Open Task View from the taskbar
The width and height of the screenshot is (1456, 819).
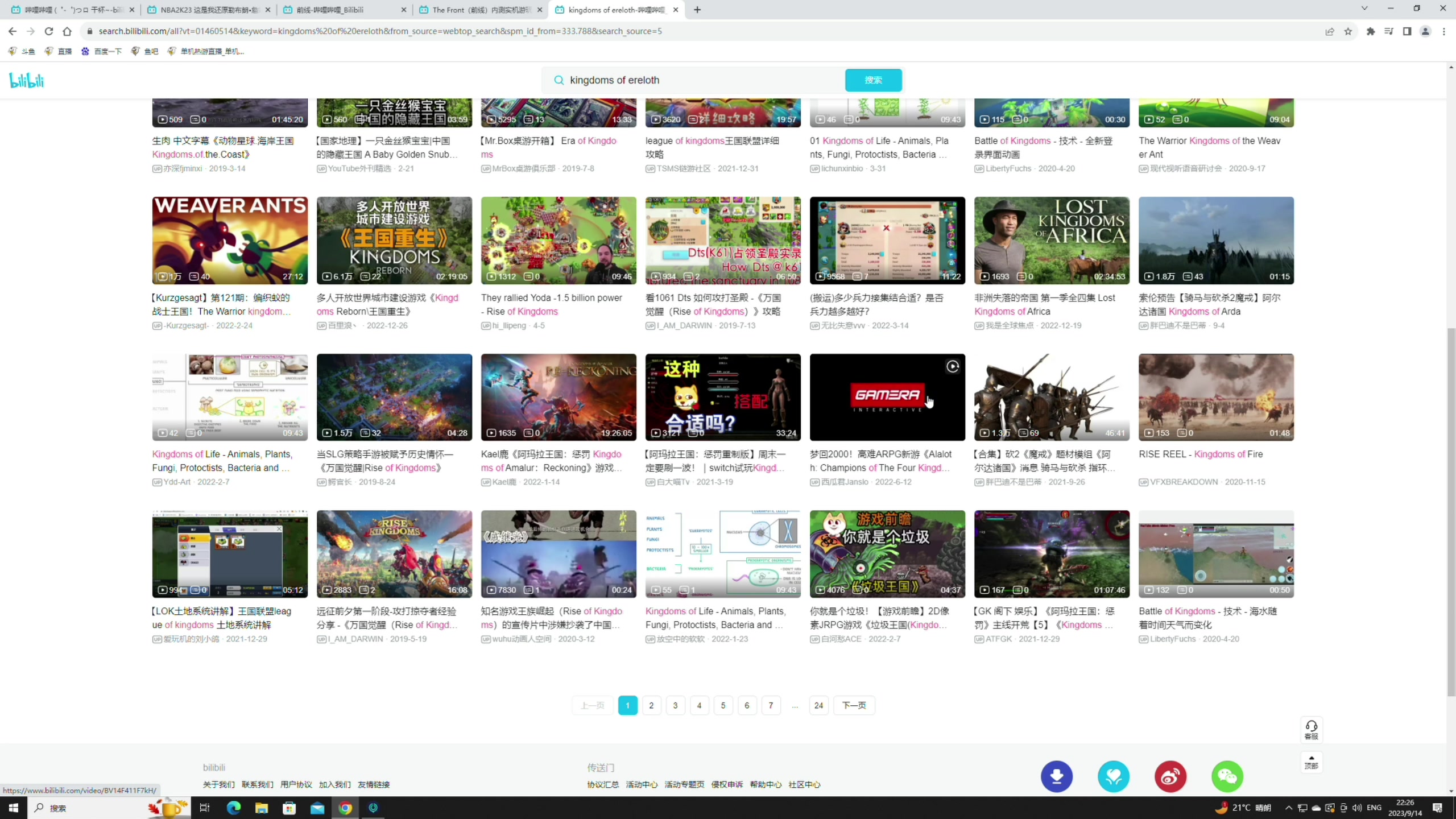pyautogui.click(x=205, y=808)
